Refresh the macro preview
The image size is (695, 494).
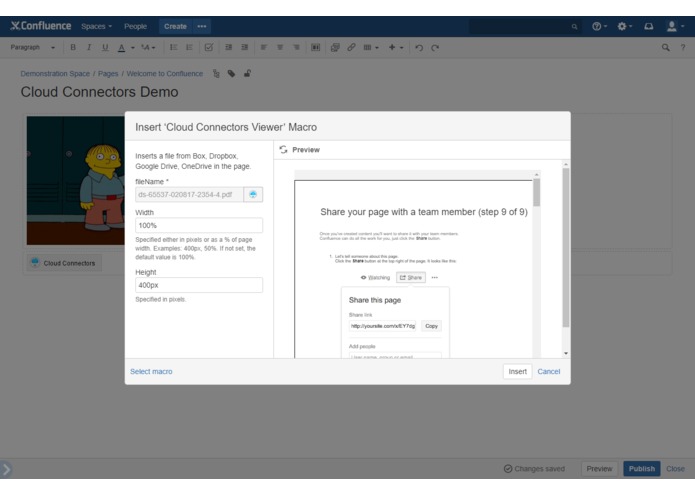pyautogui.click(x=283, y=150)
